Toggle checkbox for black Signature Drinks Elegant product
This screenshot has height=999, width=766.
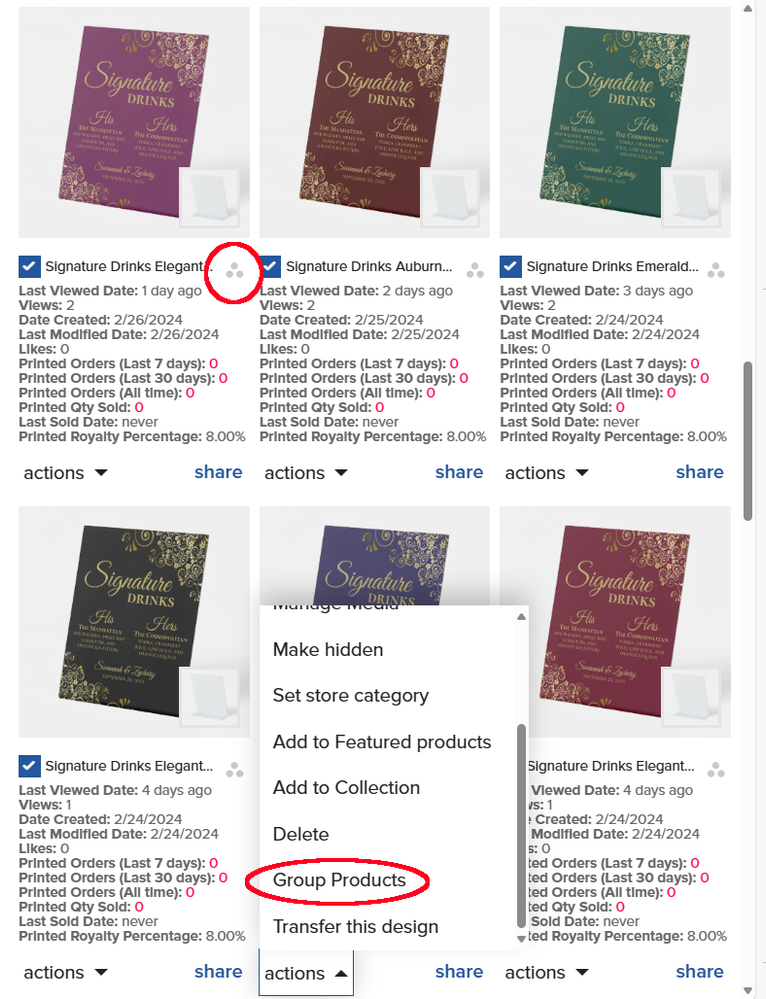click(x=29, y=766)
